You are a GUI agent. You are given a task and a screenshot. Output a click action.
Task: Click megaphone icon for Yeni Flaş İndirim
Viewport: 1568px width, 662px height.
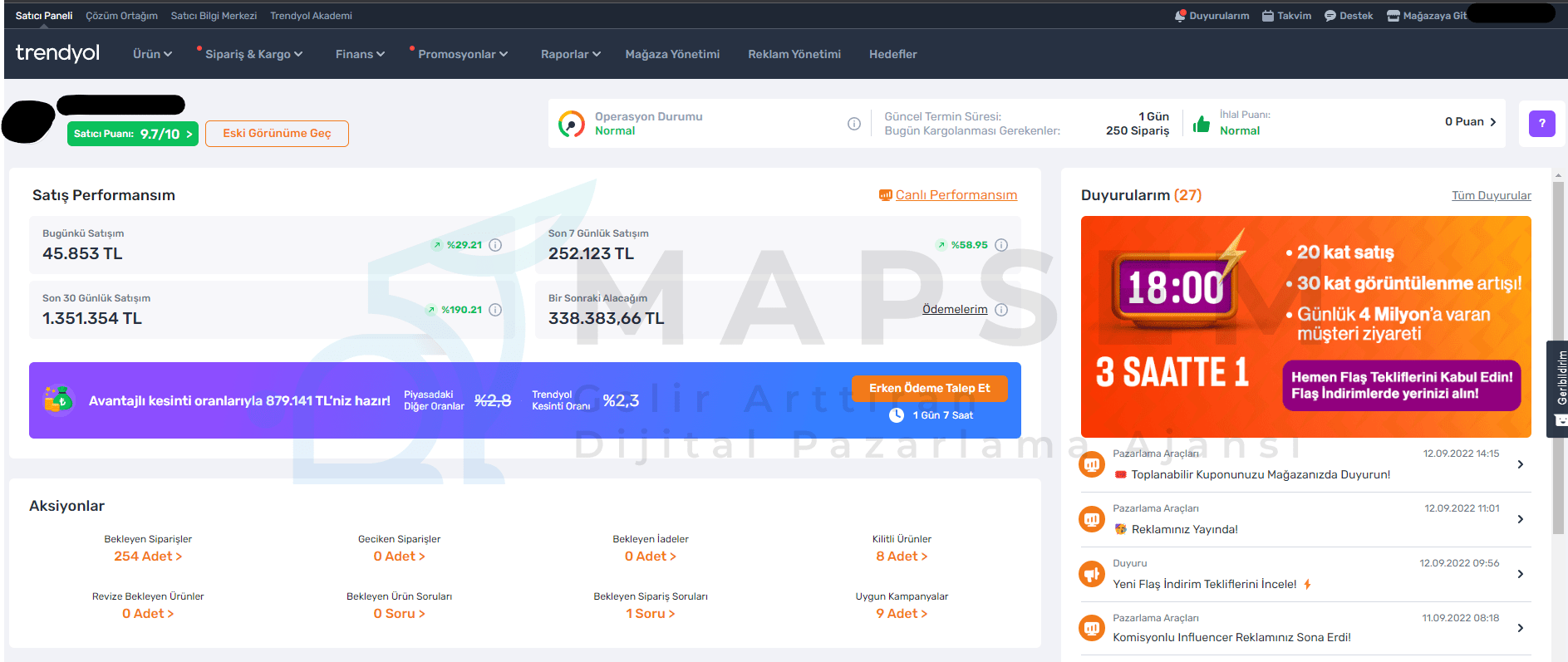(1092, 574)
